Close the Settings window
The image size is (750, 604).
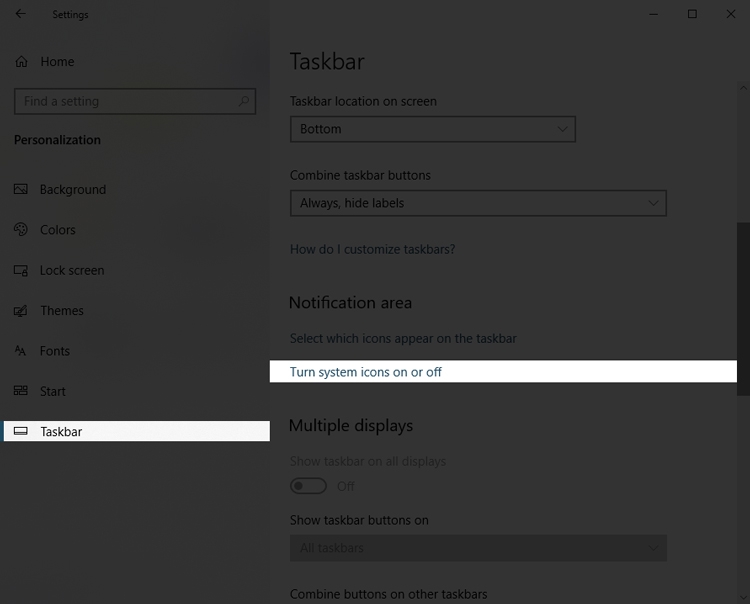tap(731, 14)
